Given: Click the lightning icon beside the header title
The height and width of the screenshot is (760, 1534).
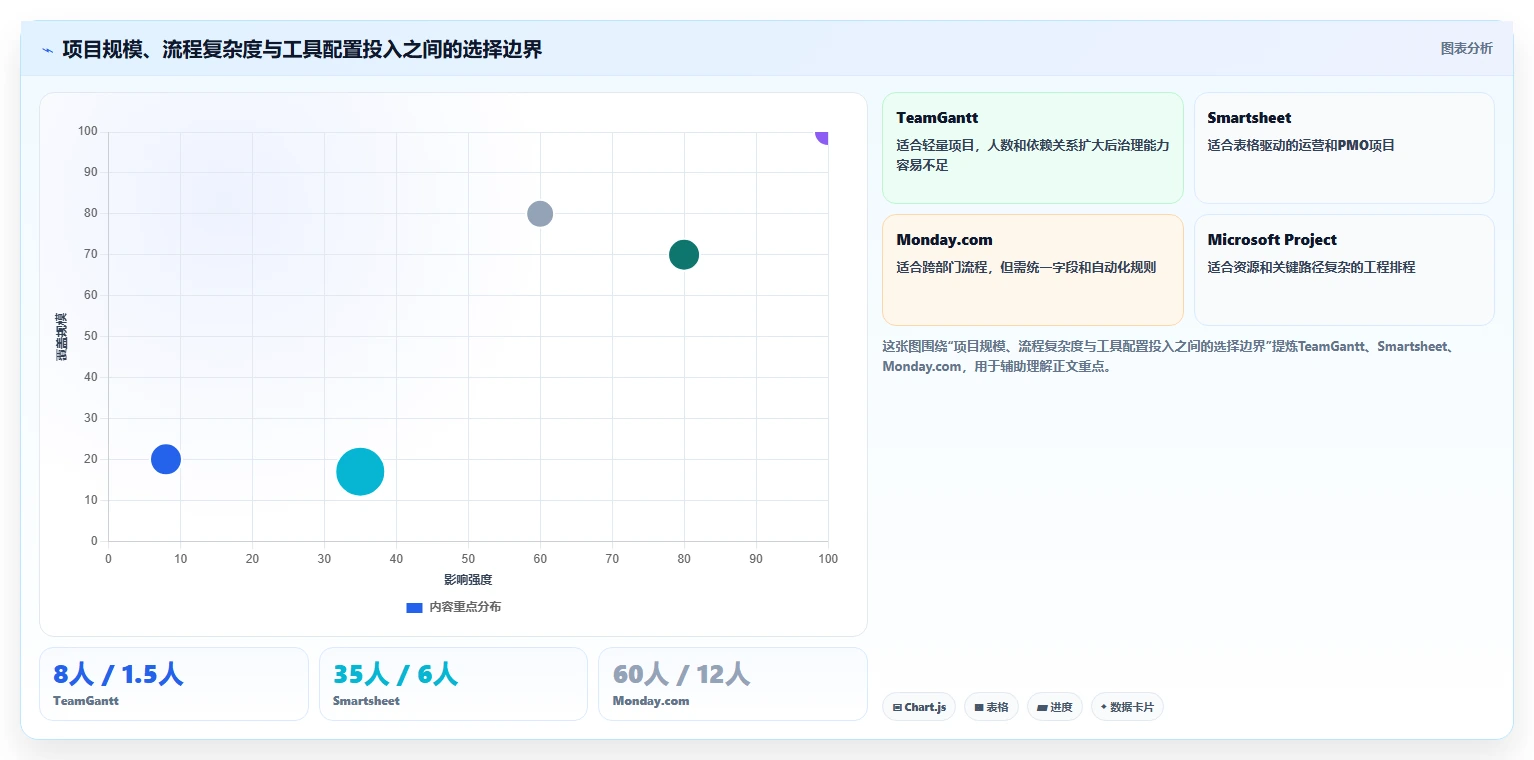Looking at the screenshot, I should (47, 50).
